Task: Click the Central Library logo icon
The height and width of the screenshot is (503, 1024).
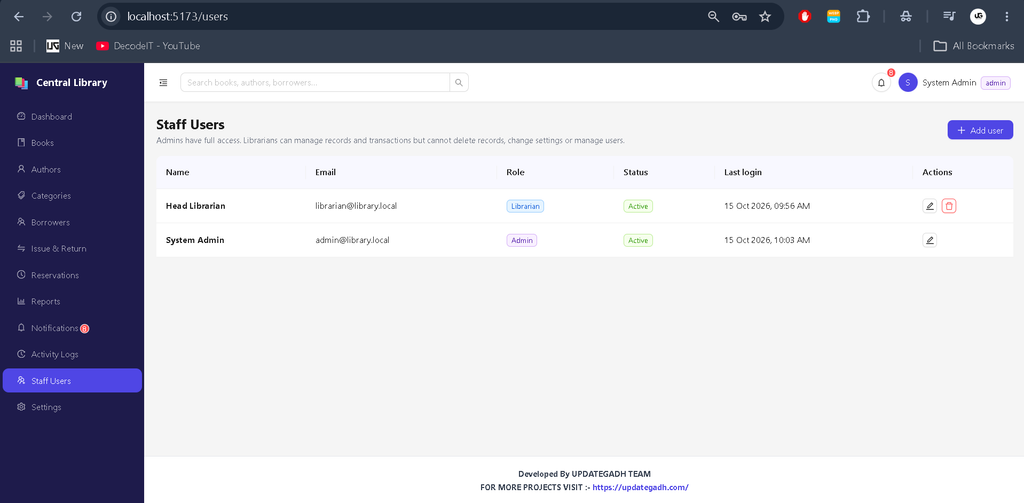Action: click(22, 83)
